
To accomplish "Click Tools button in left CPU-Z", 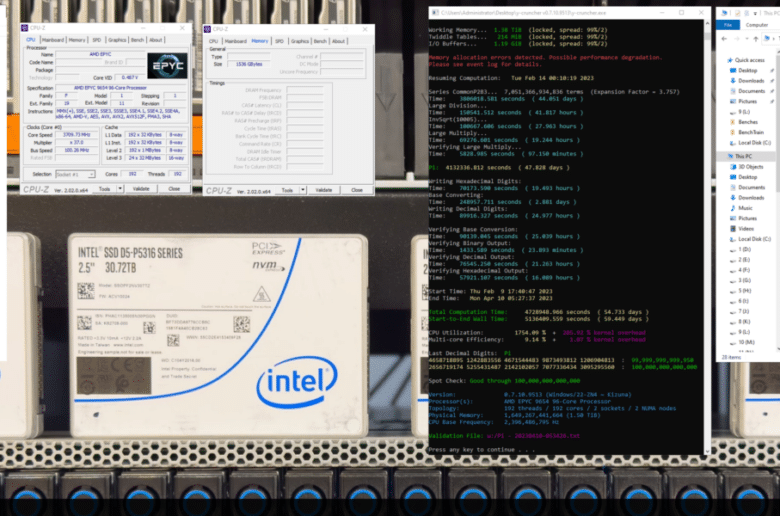I will point(104,189).
